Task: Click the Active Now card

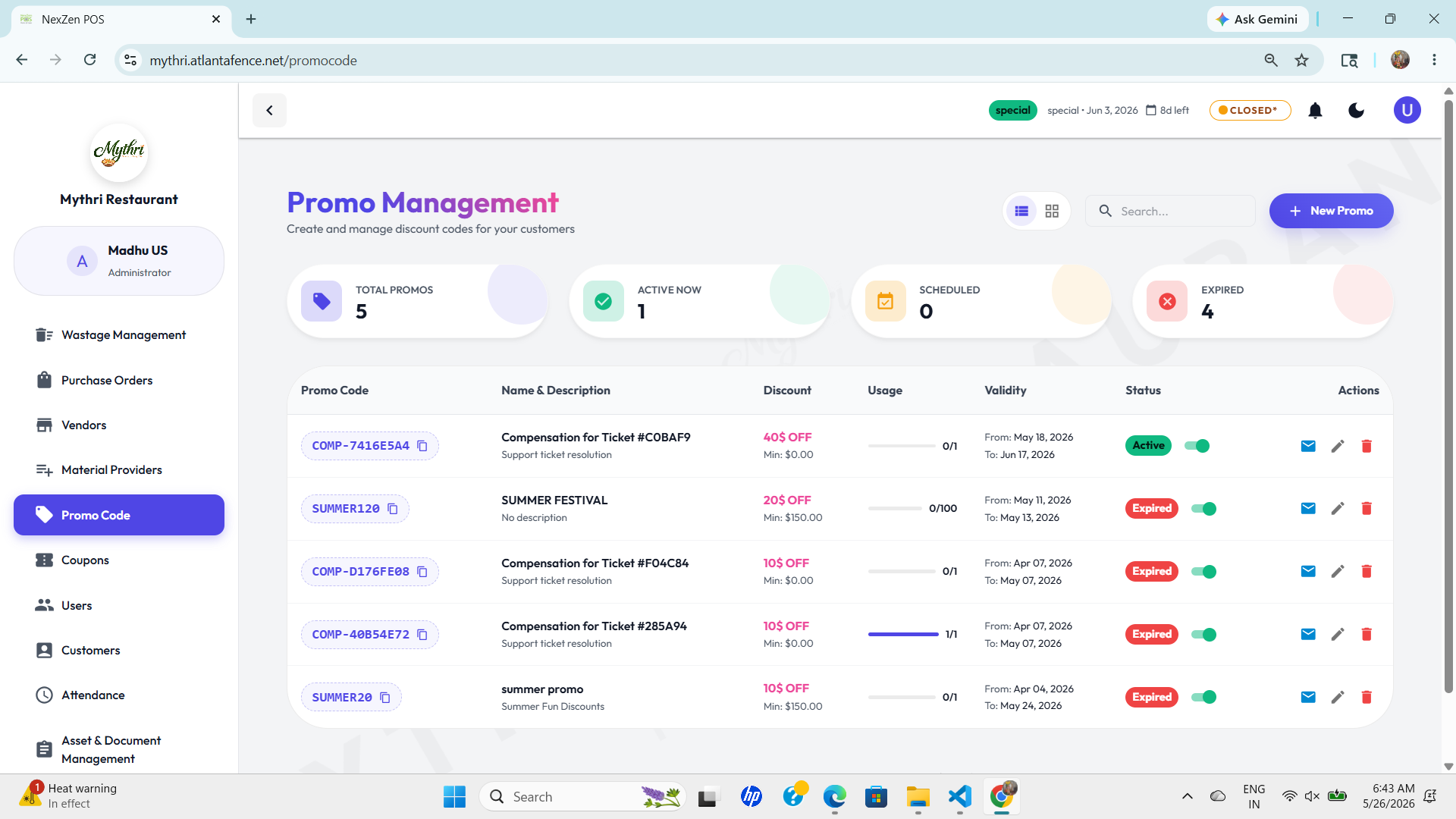Action: [699, 301]
